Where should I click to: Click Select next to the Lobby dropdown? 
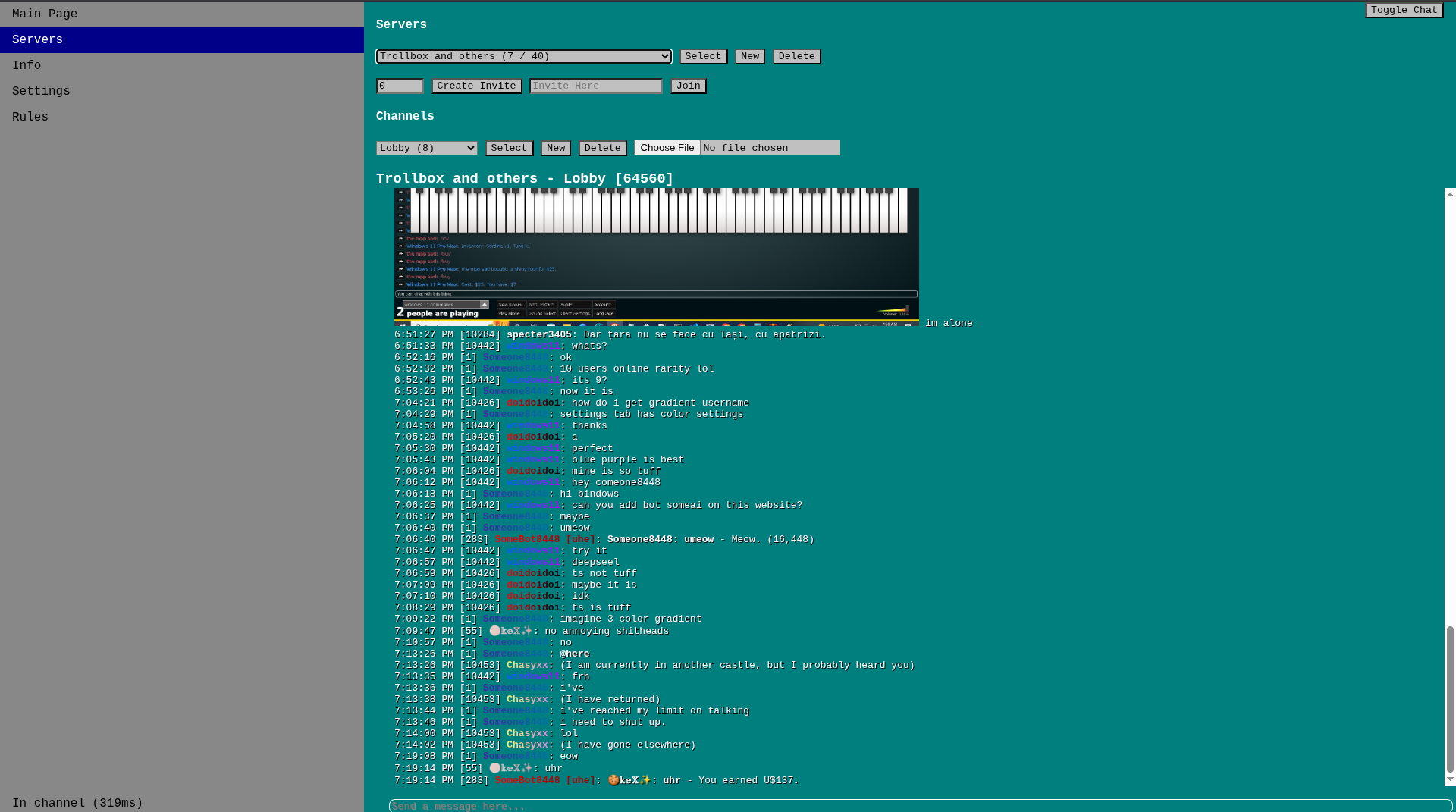(x=509, y=148)
